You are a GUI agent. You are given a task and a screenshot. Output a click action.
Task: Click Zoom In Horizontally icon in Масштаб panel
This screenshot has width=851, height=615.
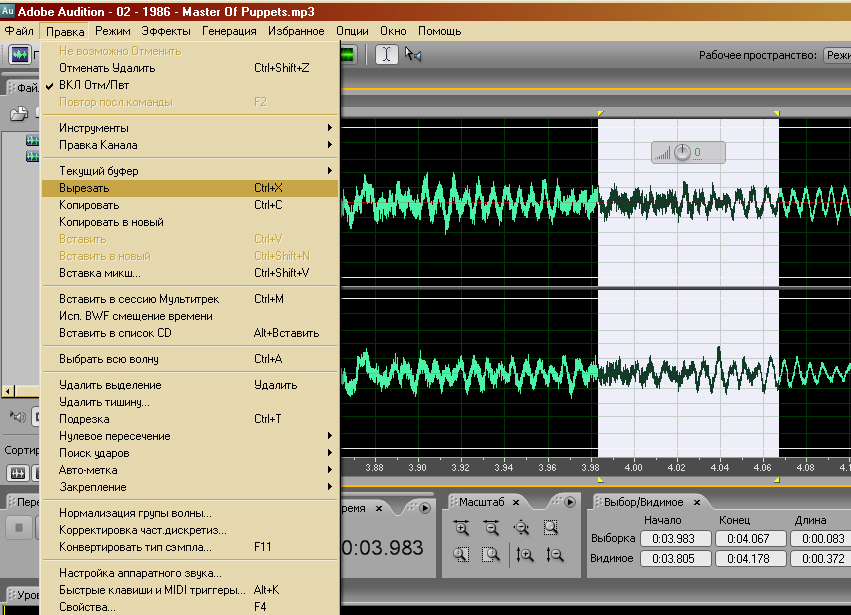click(x=461, y=528)
